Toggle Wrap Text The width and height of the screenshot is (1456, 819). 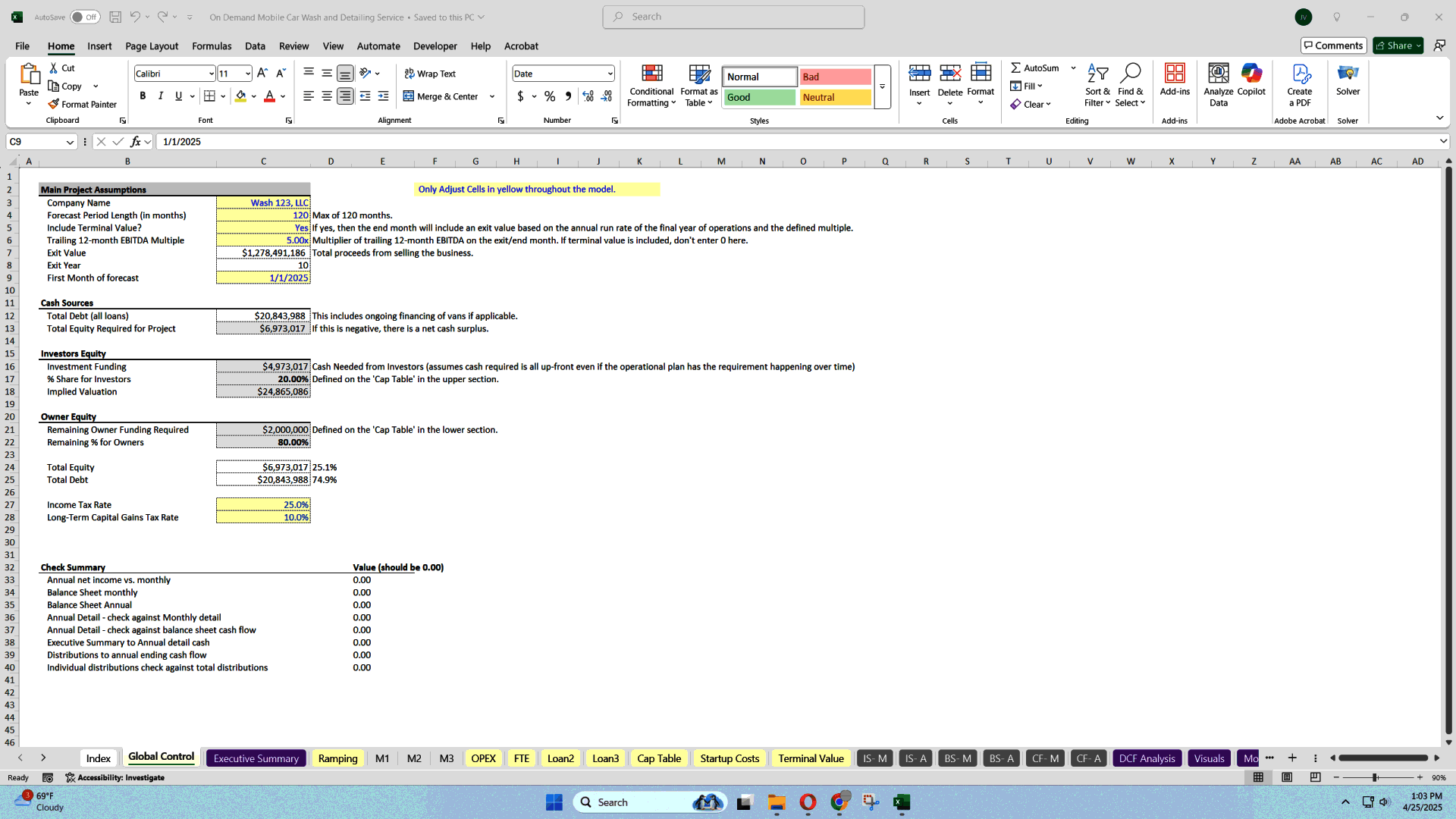point(430,74)
